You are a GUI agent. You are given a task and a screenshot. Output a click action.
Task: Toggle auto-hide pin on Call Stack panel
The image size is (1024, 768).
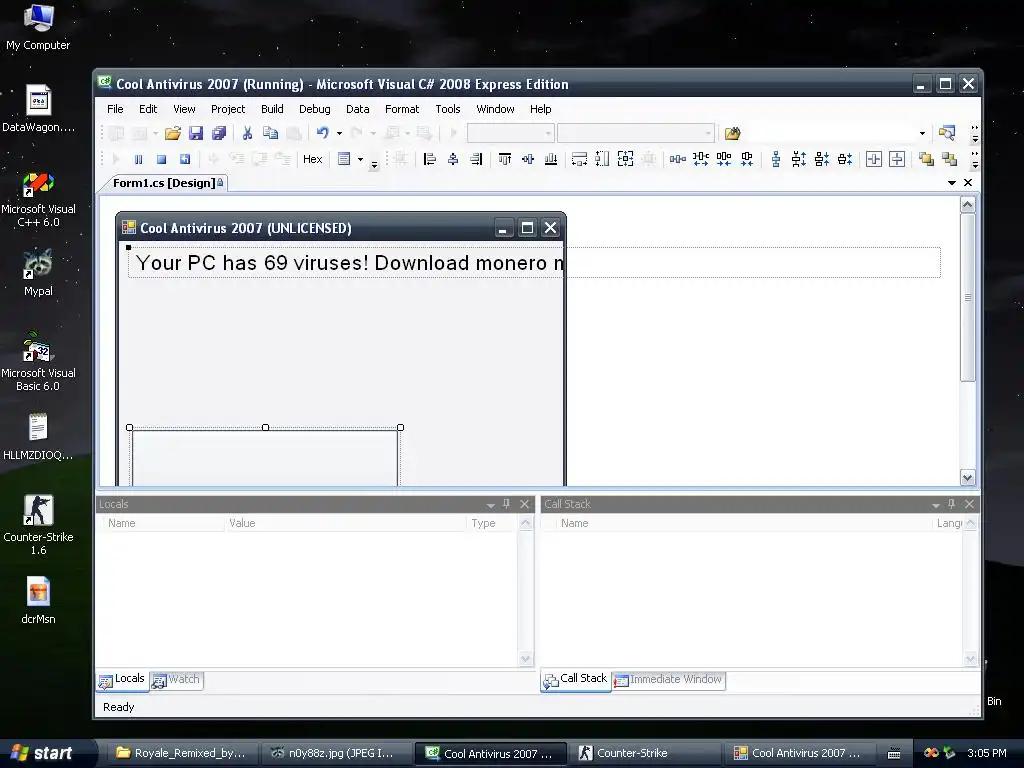tap(952, 504)
